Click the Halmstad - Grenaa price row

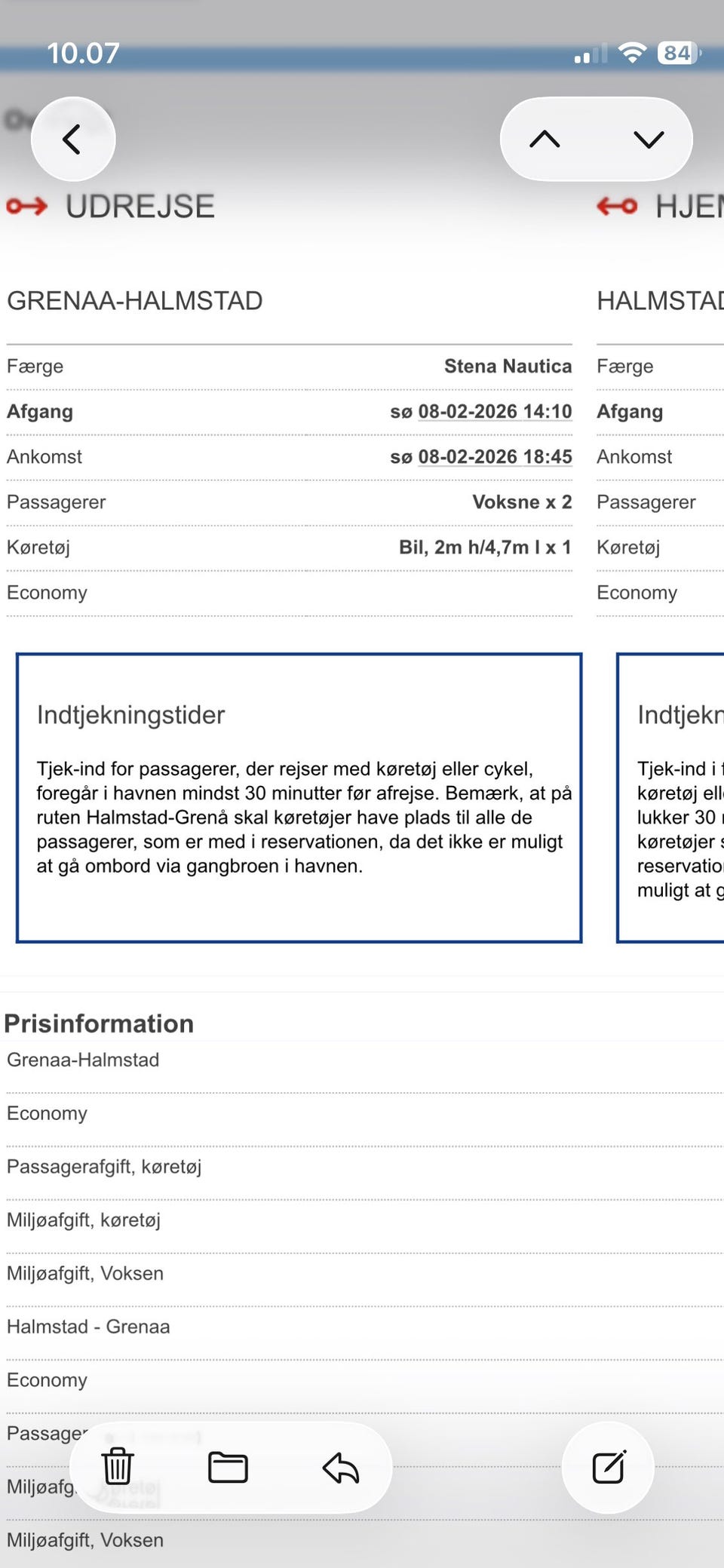click(x=88, y=1327)
